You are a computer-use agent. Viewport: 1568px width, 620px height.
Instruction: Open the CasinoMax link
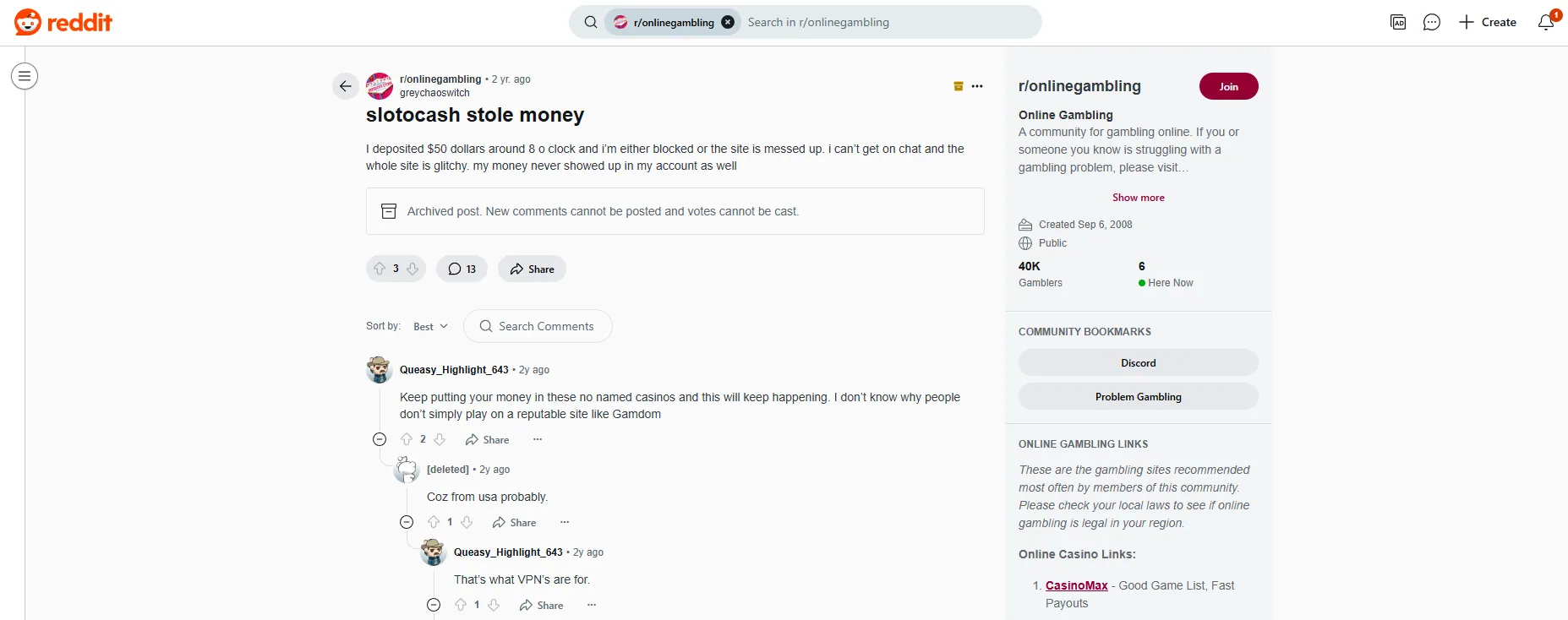pos(1075,585)
